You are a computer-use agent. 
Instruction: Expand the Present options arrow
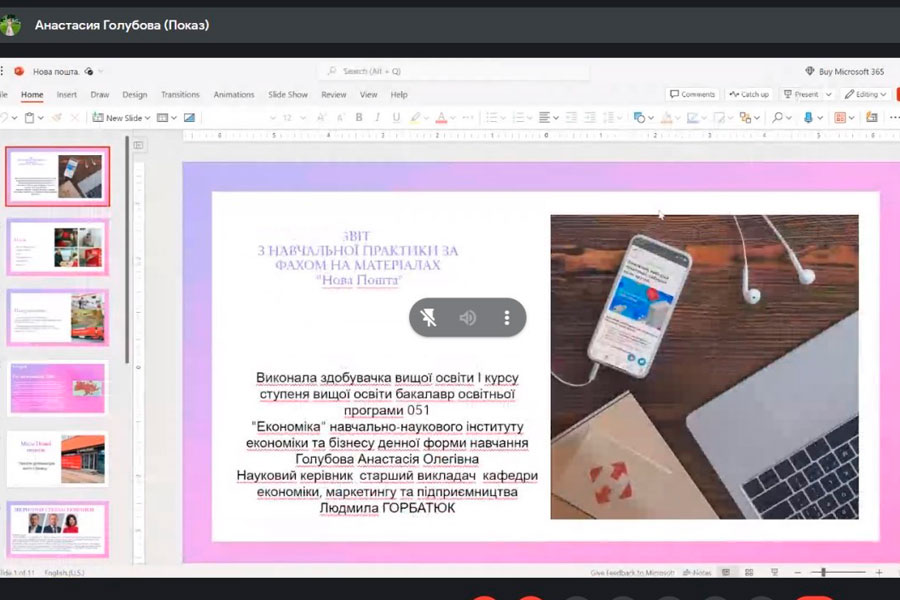pos(828,94)
